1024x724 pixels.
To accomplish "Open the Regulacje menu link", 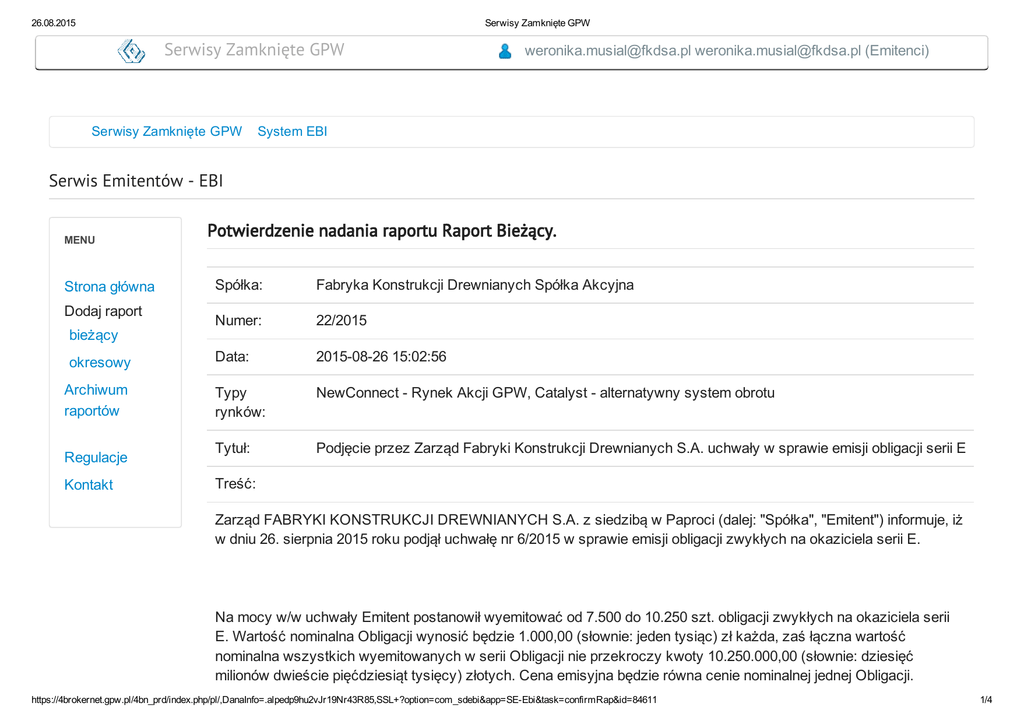I will (x=96, y=458).
